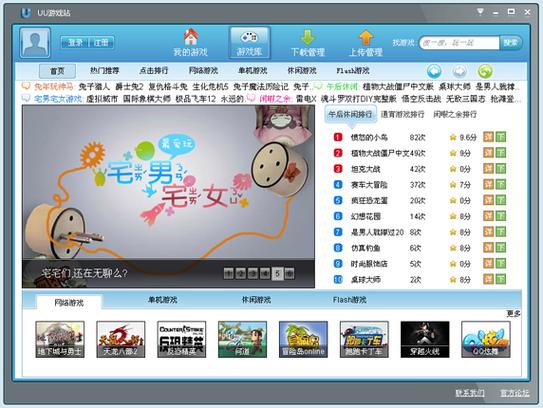Click the green refresh arrow button
543x408 pixels.
click(485, 71)
